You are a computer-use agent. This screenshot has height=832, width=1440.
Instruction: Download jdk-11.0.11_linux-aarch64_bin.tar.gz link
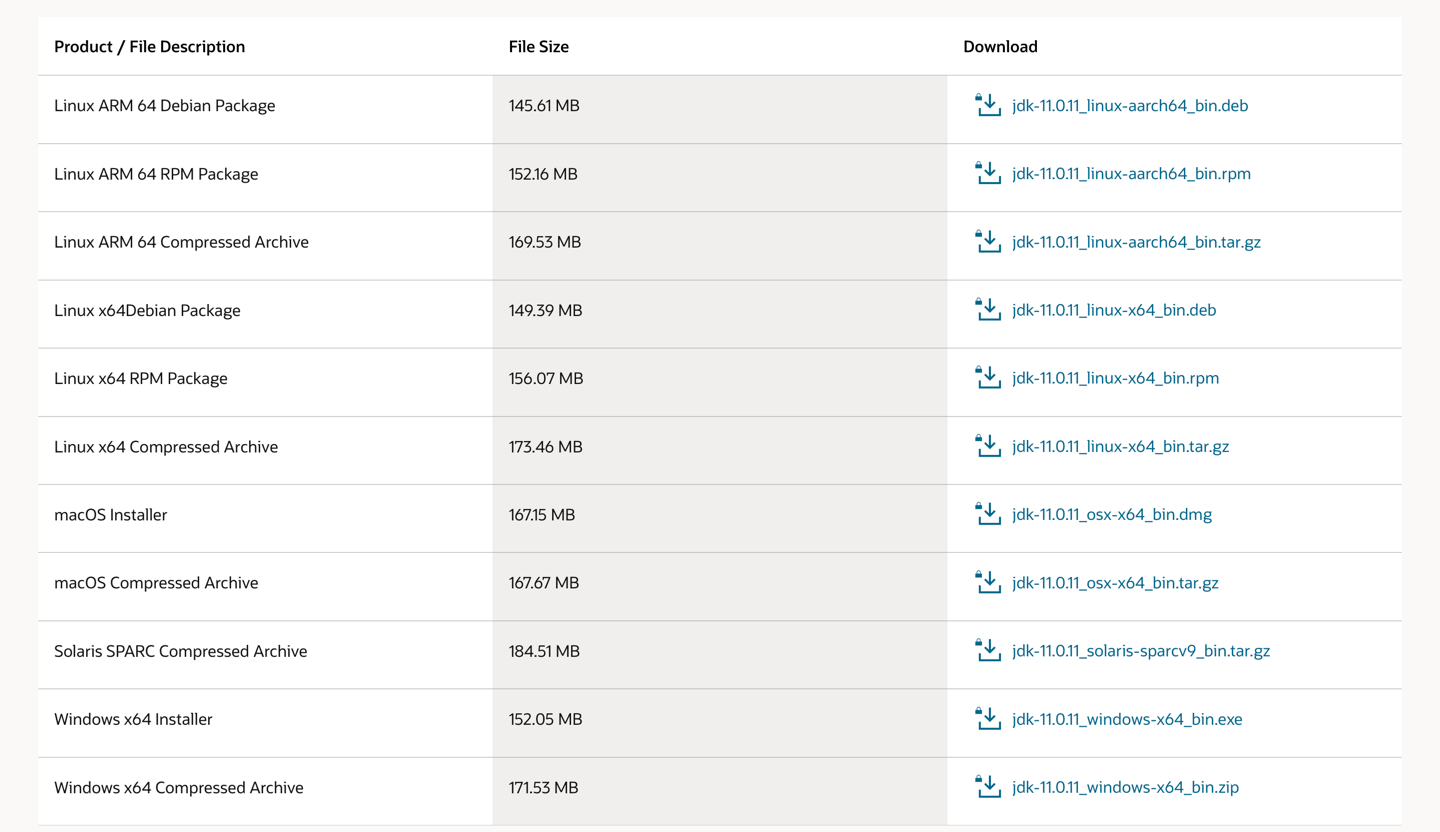coord(1136,242)
